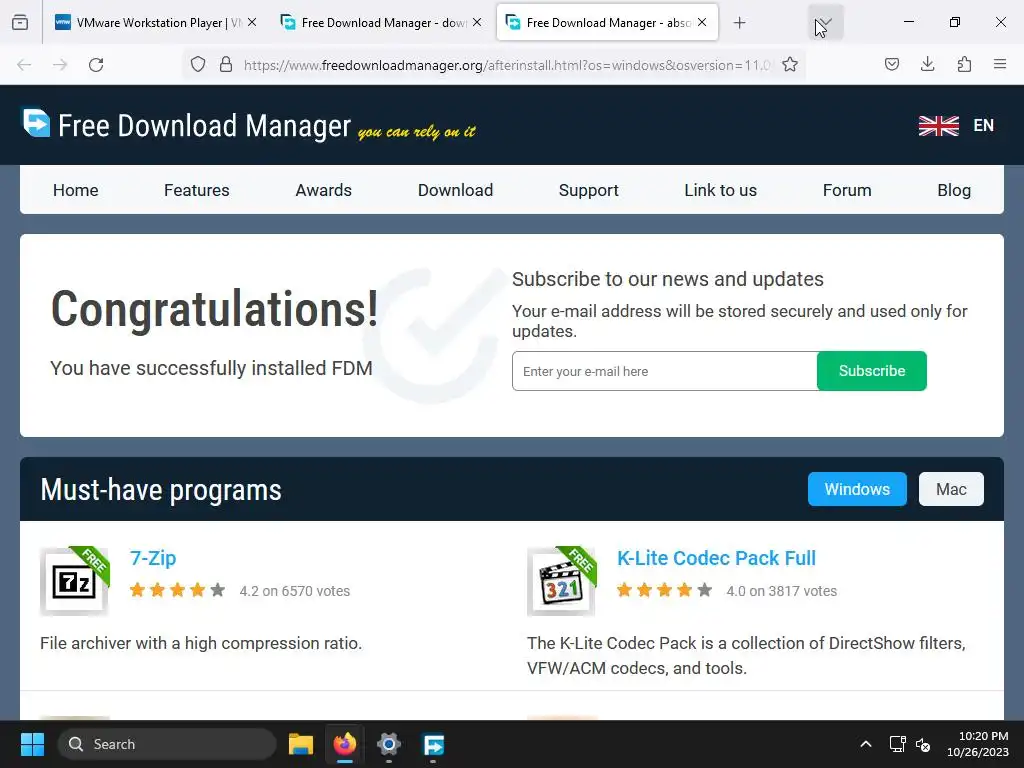The width and height of the screenshot is (1024, 768).
Task: Reload the current page
Action: pos(96,65)
